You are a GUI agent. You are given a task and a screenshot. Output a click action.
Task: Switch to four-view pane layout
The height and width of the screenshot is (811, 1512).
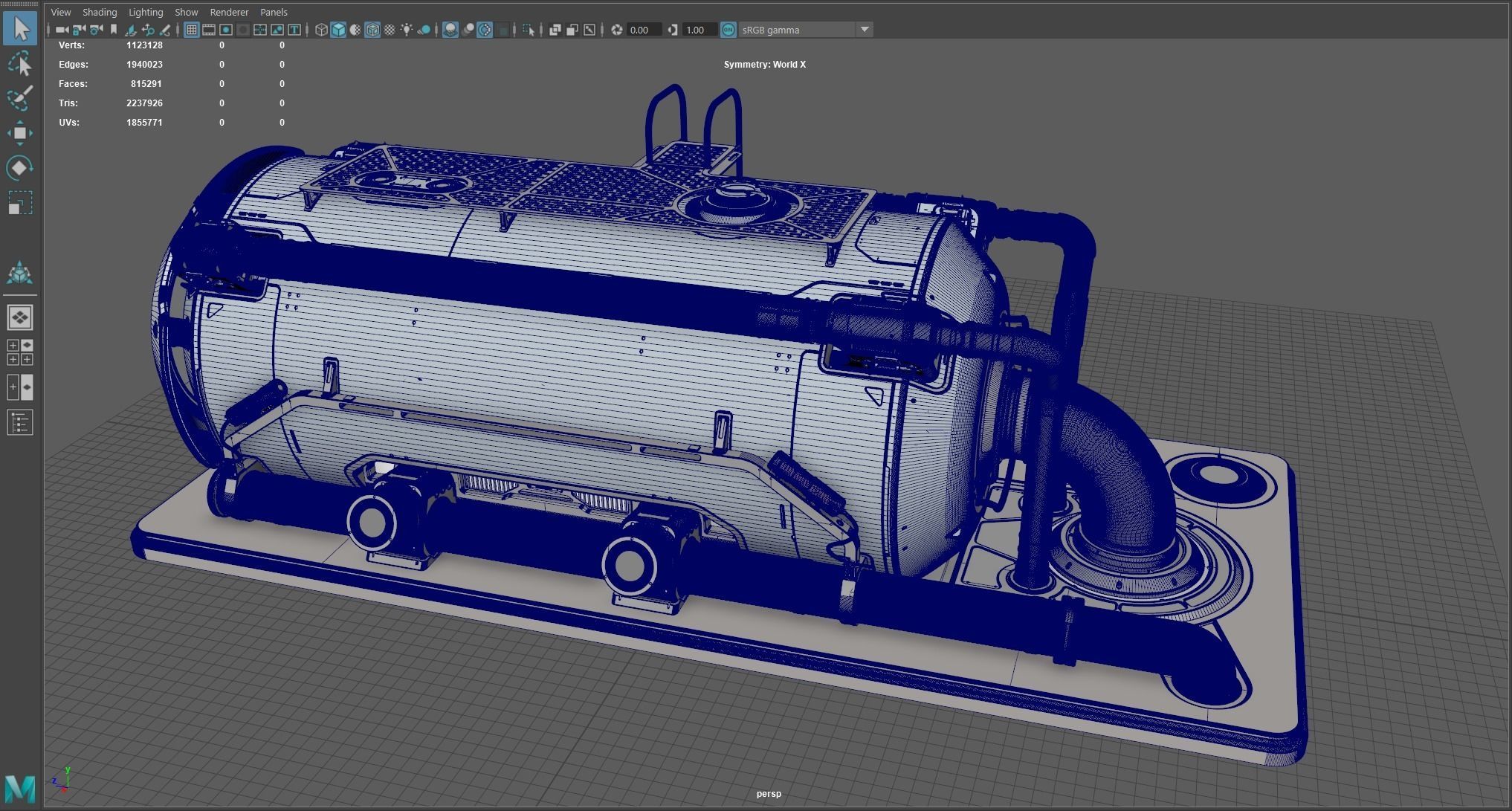20,352
